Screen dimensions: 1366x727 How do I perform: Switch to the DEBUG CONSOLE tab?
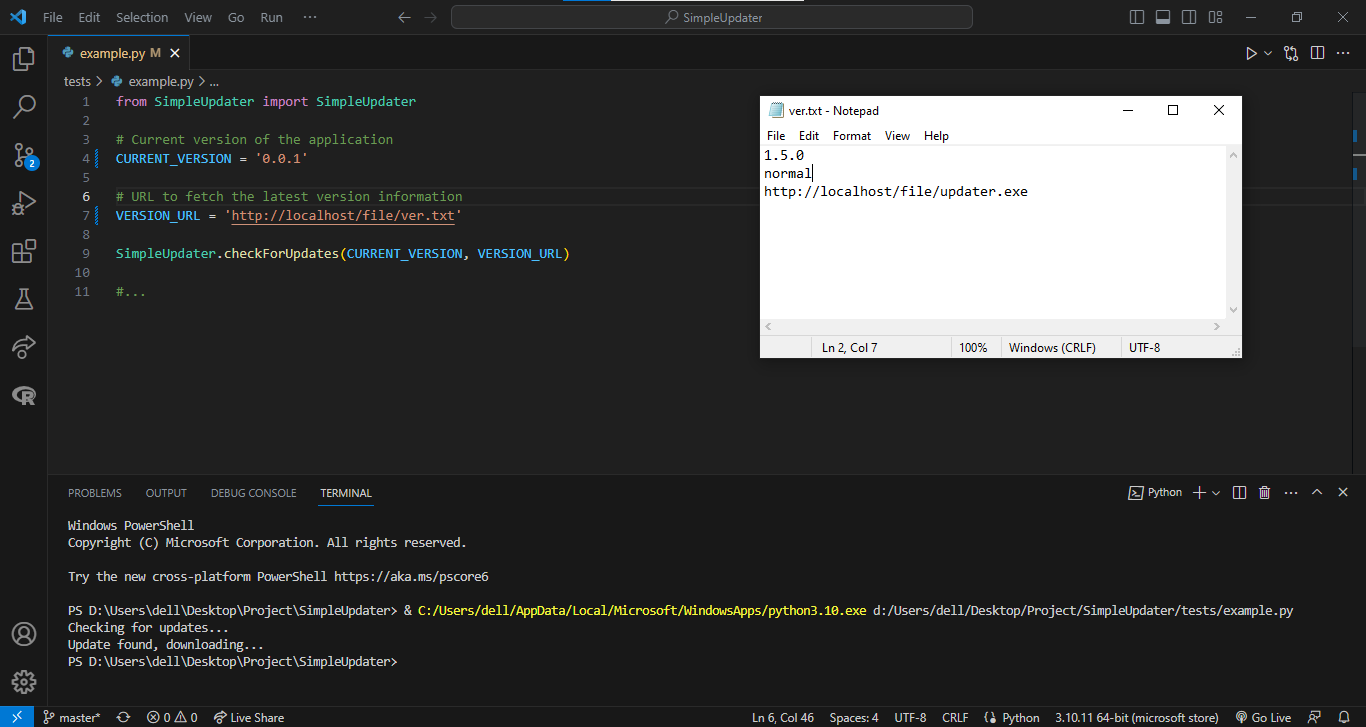[x=253, y=493]
